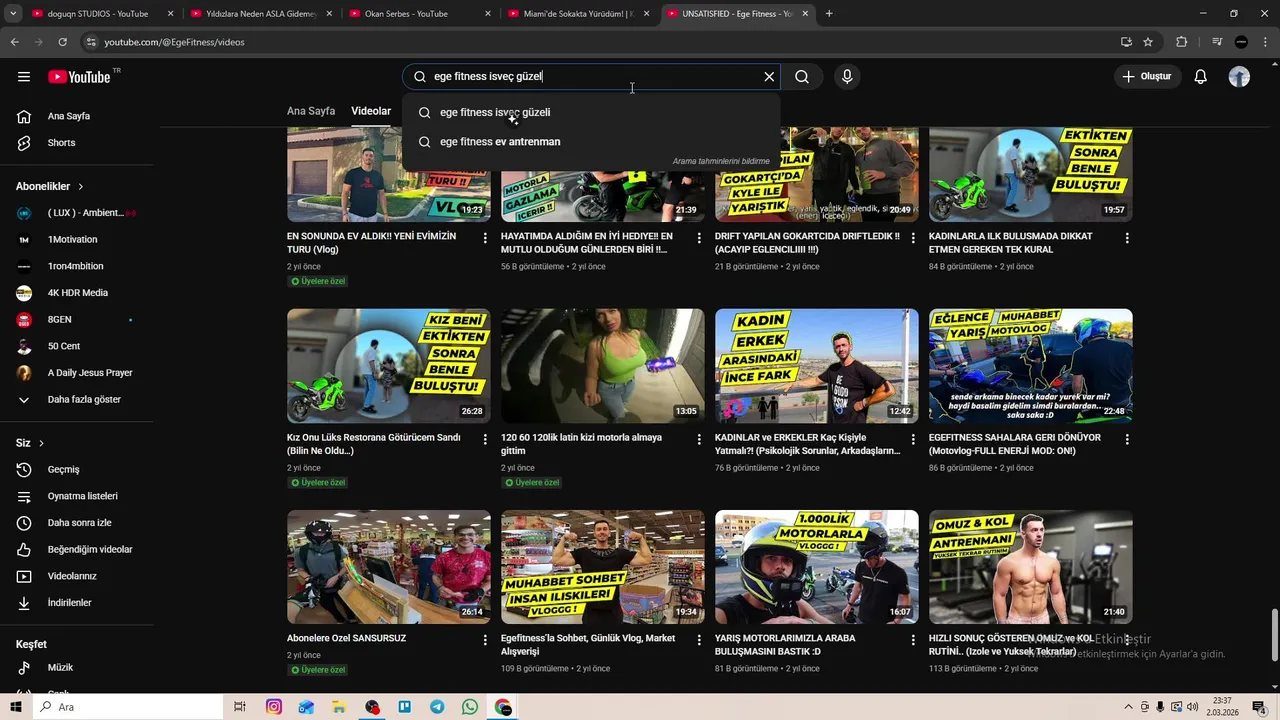Open Daha sonra izle watch later
This screenshot has width=1280, height=720.
point(78,523)
